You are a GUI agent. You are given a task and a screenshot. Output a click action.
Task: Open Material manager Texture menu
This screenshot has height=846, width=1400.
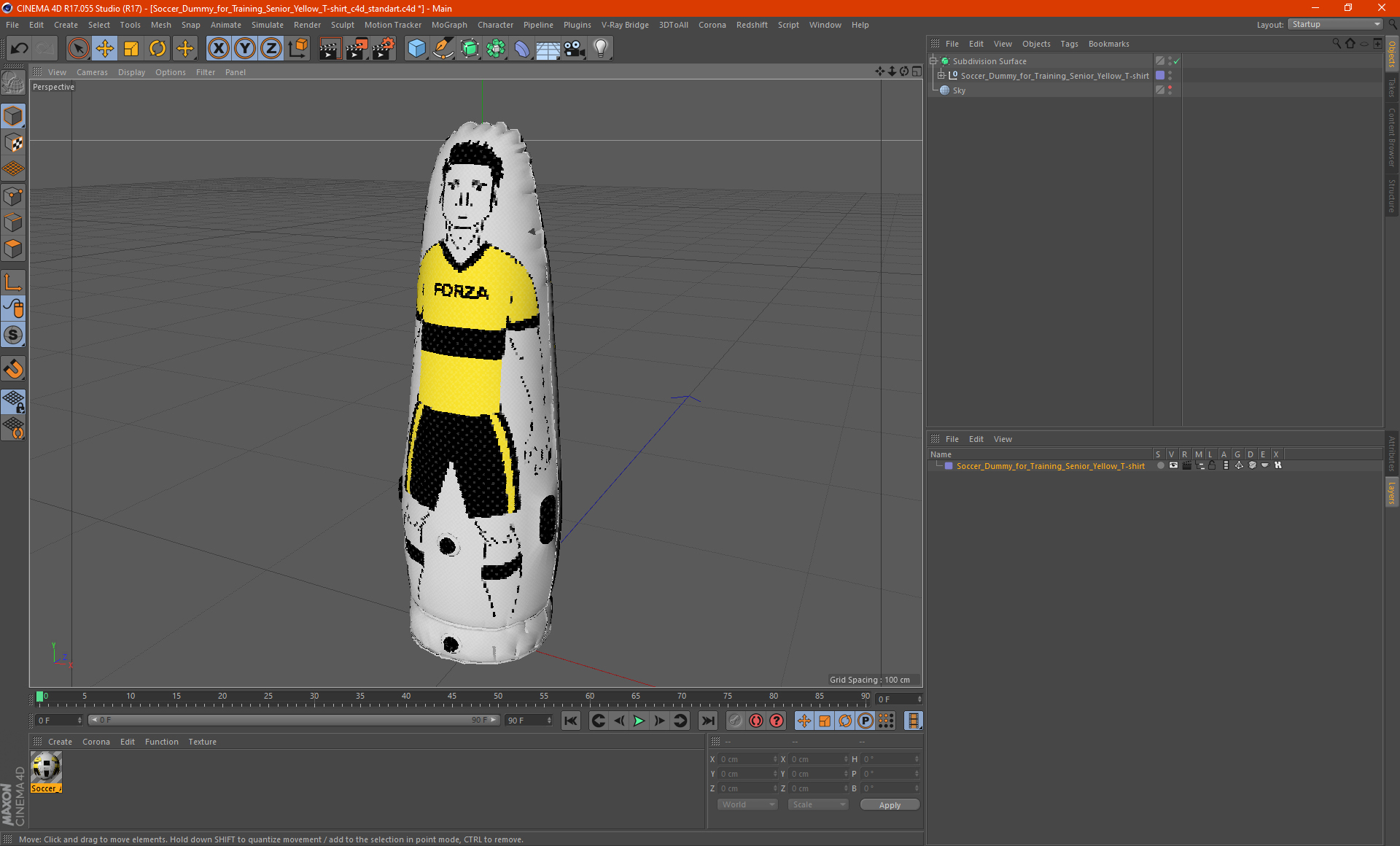tap(202, 742)
